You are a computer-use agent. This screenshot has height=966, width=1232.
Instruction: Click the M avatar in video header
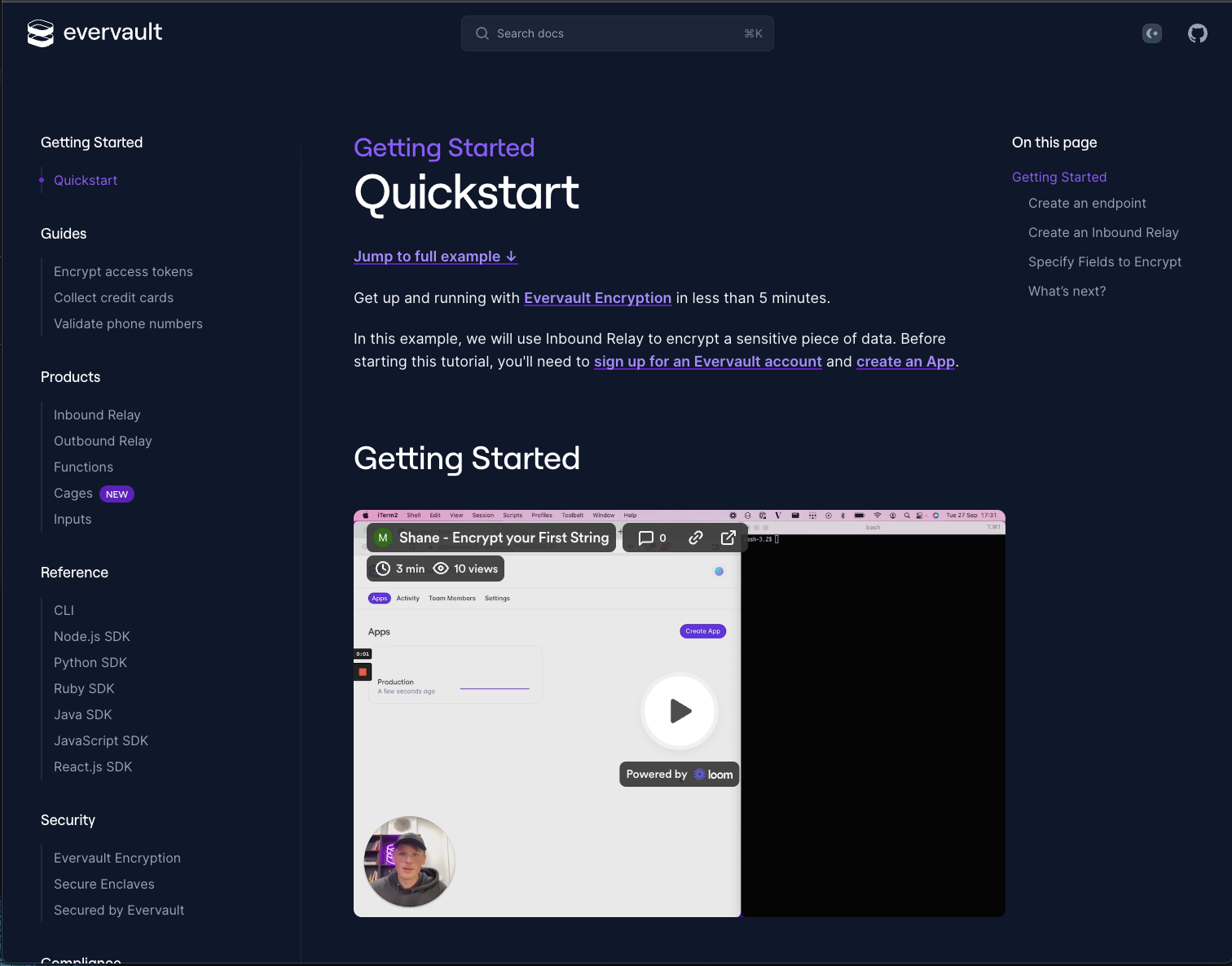coord(383,538)
